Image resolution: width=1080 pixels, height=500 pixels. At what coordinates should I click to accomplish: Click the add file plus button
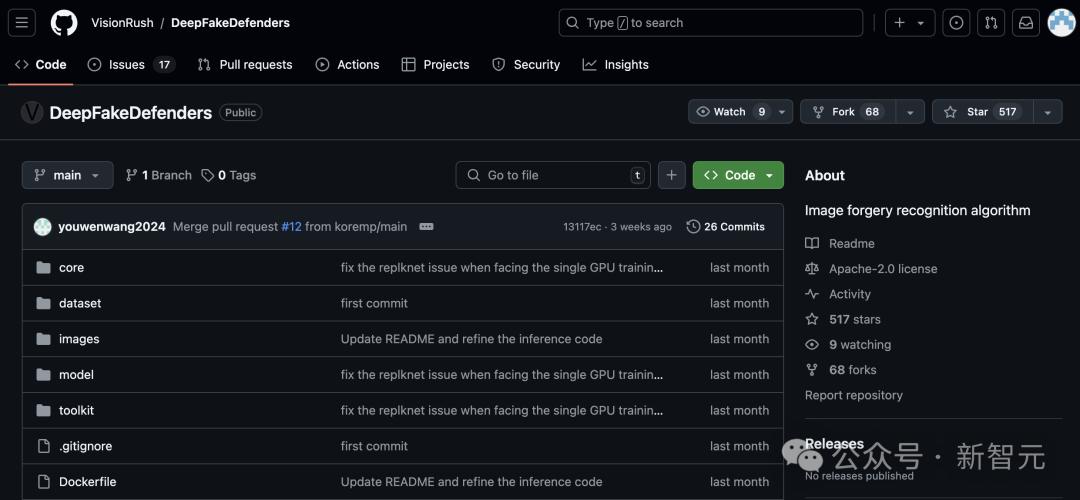[x=671, y=175]
